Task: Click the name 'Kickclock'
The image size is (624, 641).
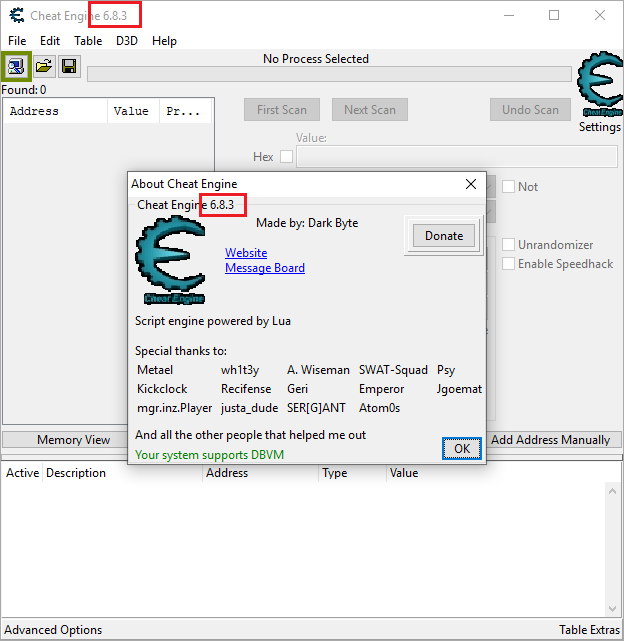Action: point(162,389)
